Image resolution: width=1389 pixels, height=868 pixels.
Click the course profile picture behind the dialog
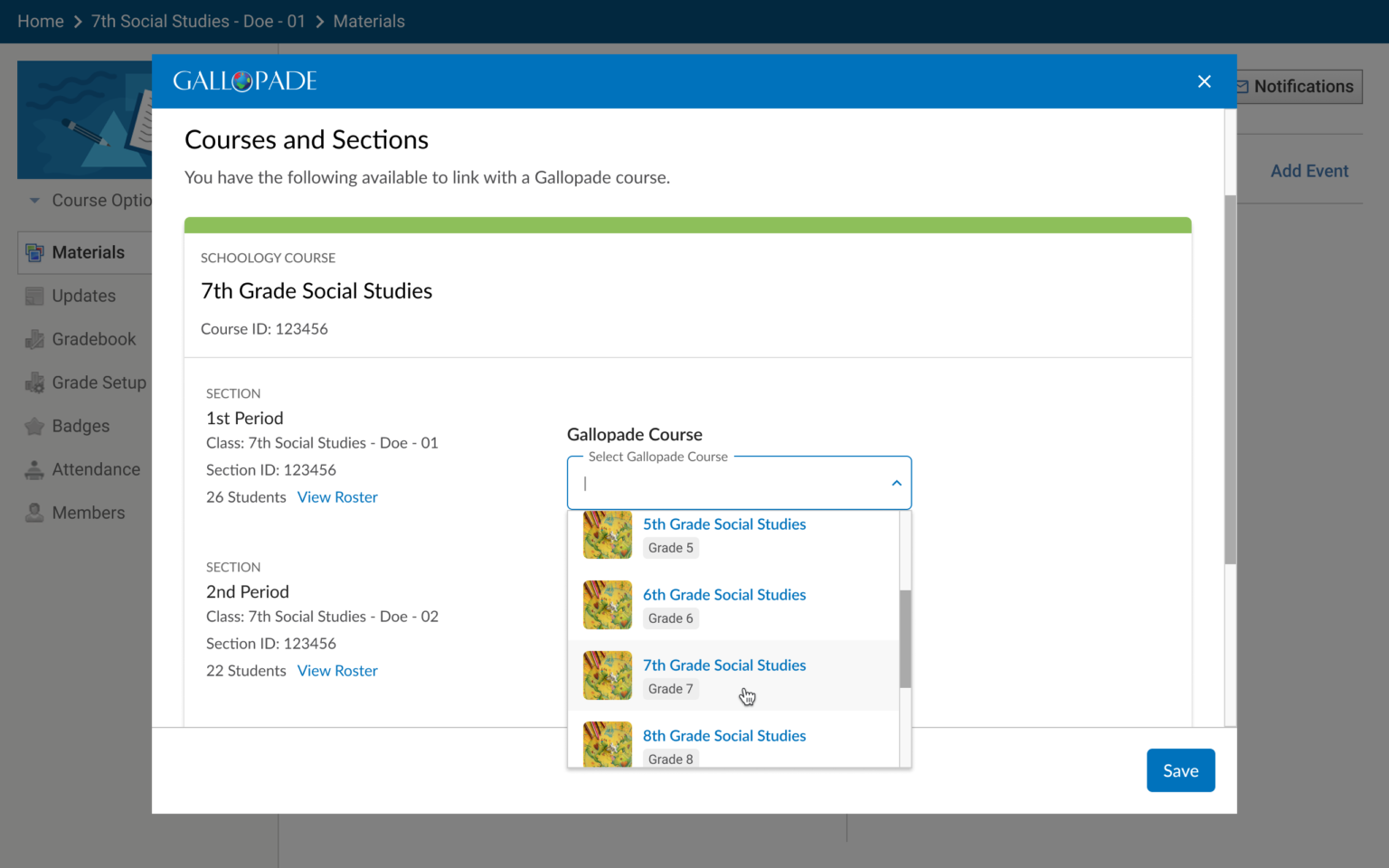coord(84,119)
